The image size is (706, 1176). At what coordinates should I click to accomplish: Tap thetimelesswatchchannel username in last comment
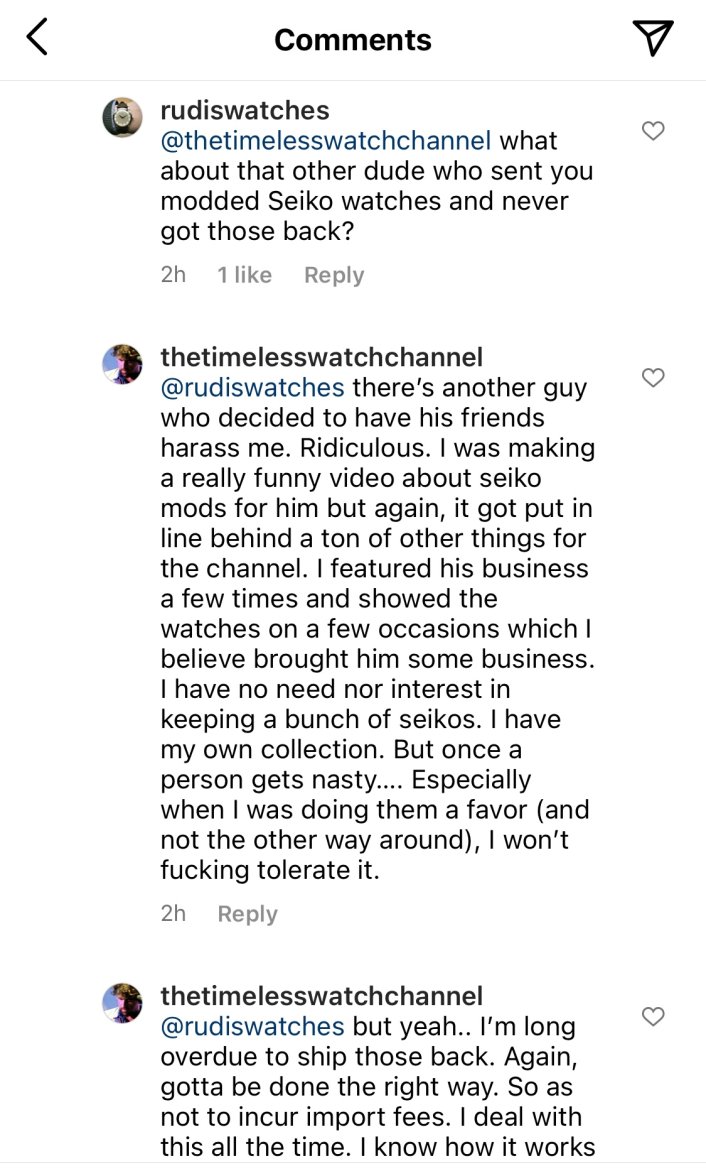click(x=322, y=996)
